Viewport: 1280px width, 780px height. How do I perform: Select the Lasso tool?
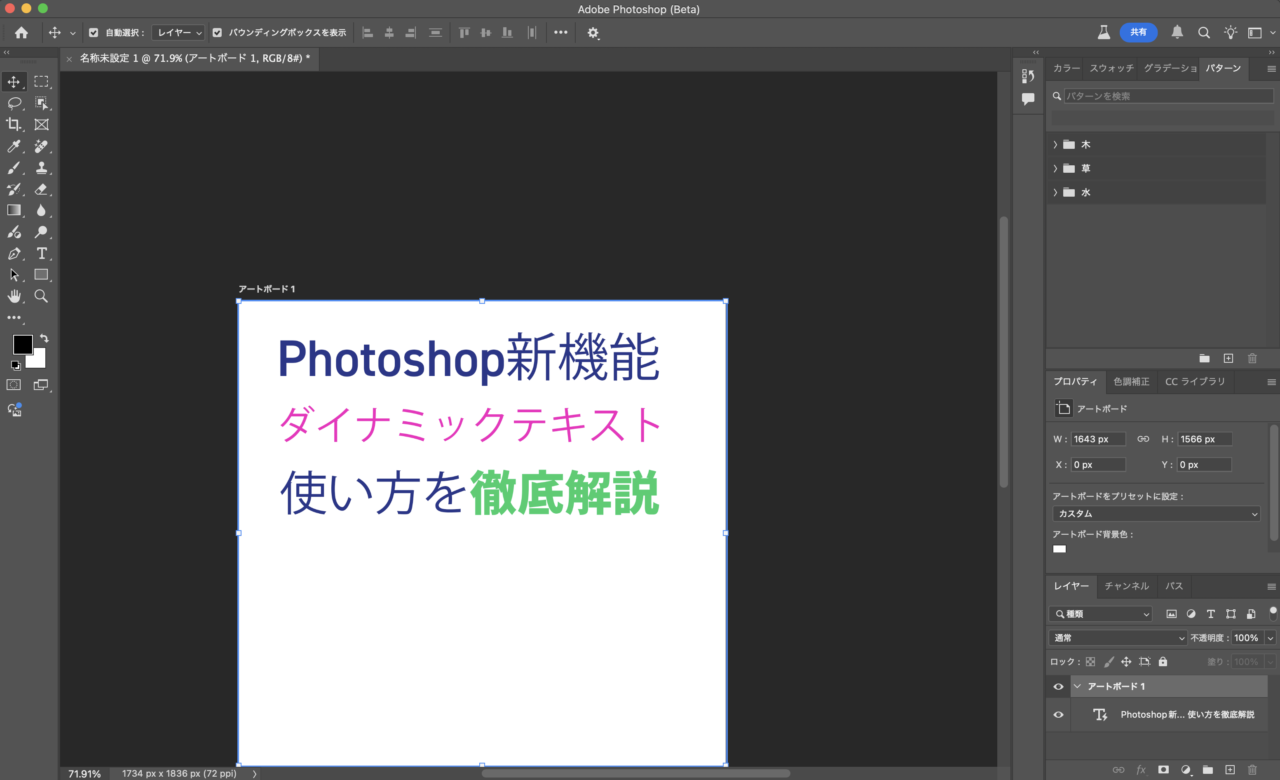pos(14,103)
